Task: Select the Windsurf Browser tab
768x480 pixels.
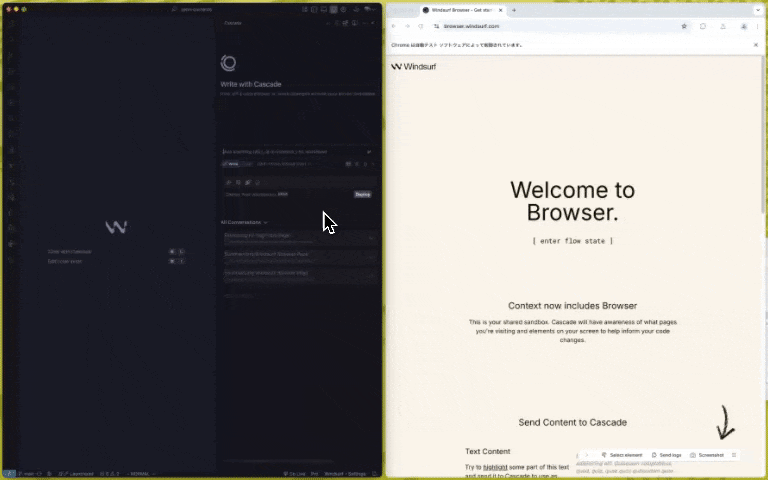Action: tap(462, 10)
